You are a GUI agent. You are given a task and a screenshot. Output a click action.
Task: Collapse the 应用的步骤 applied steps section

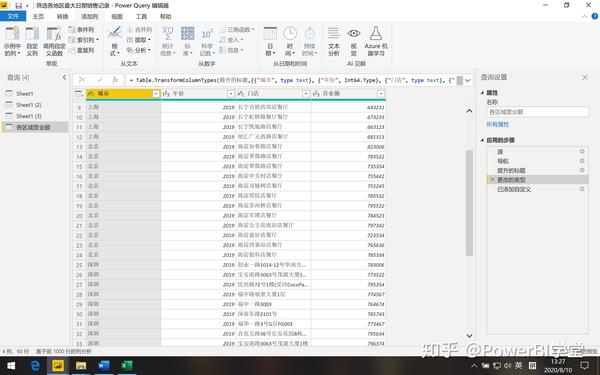[x=482, y=140]
